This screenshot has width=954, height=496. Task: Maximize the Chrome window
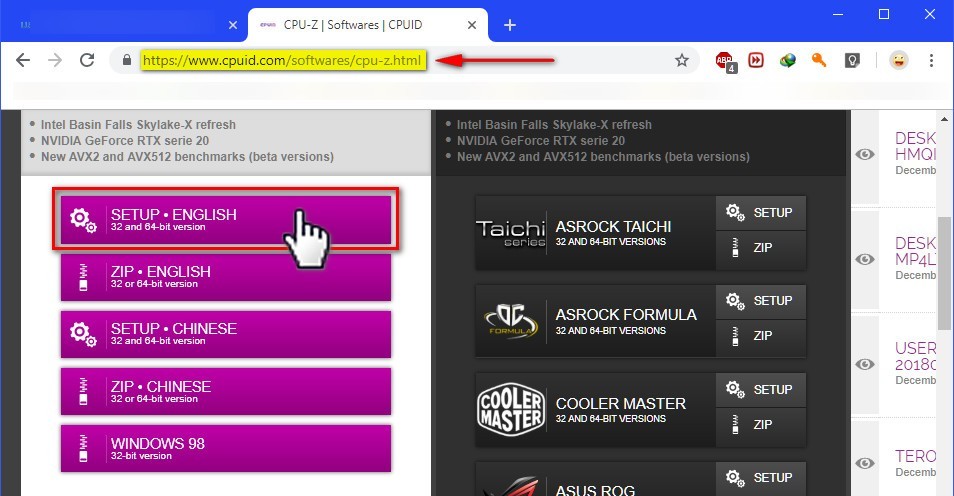click(884, 14)
